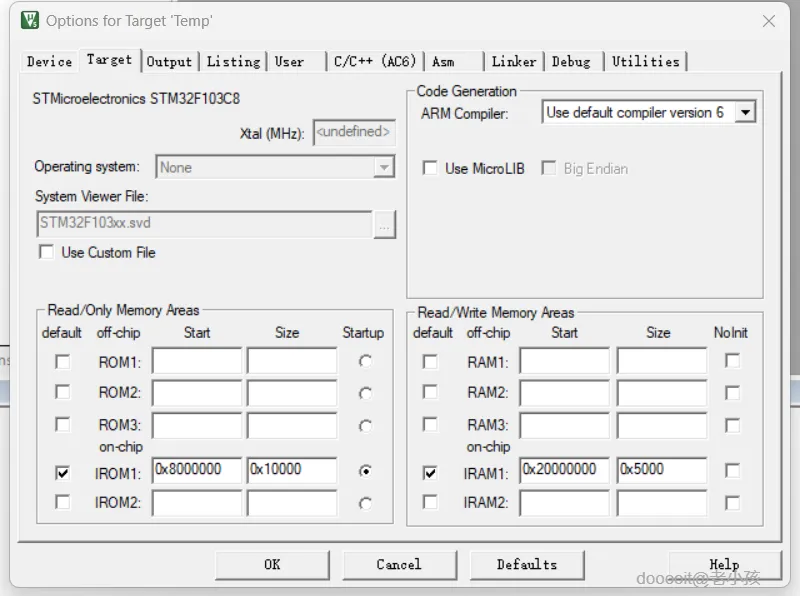
Task: Select the ROM3 Startup radio button
Action: [x=365, y=426]
